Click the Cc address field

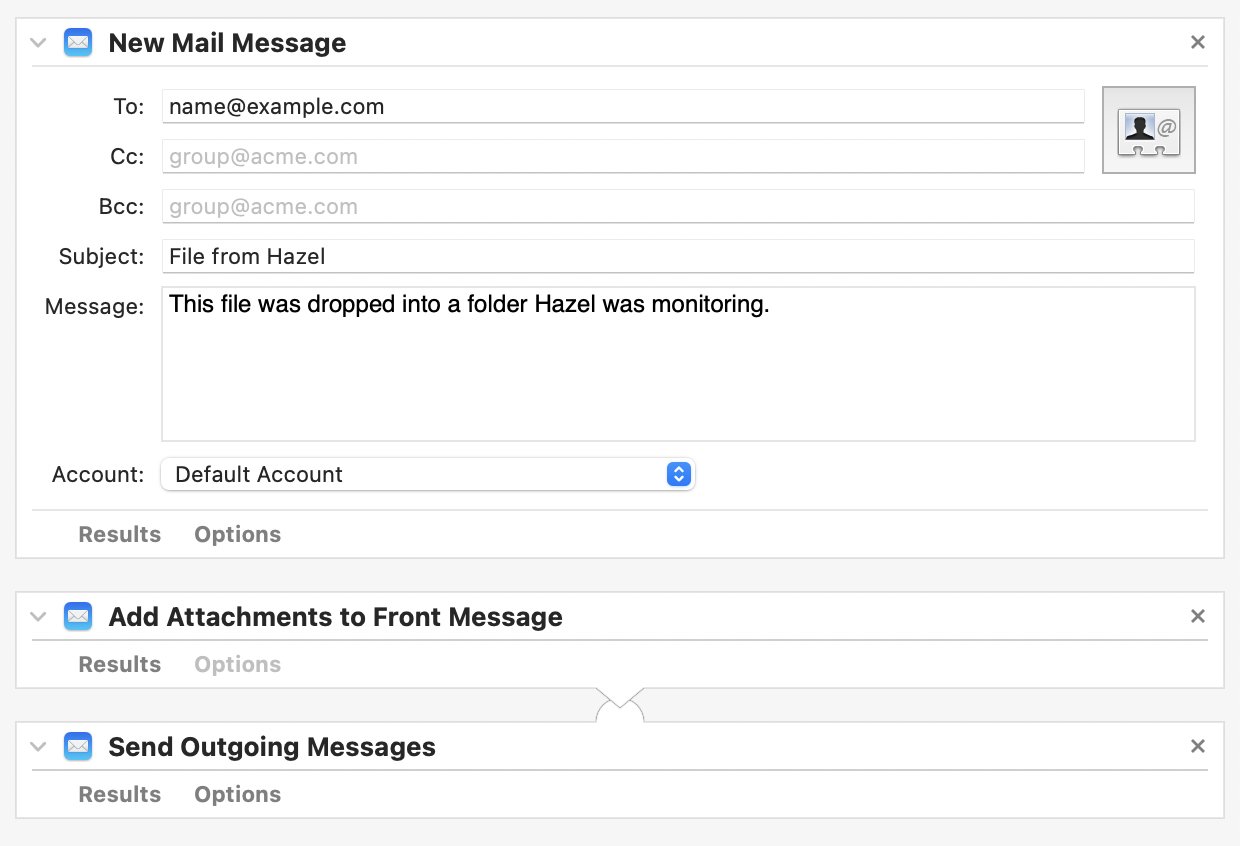(623, 156)
